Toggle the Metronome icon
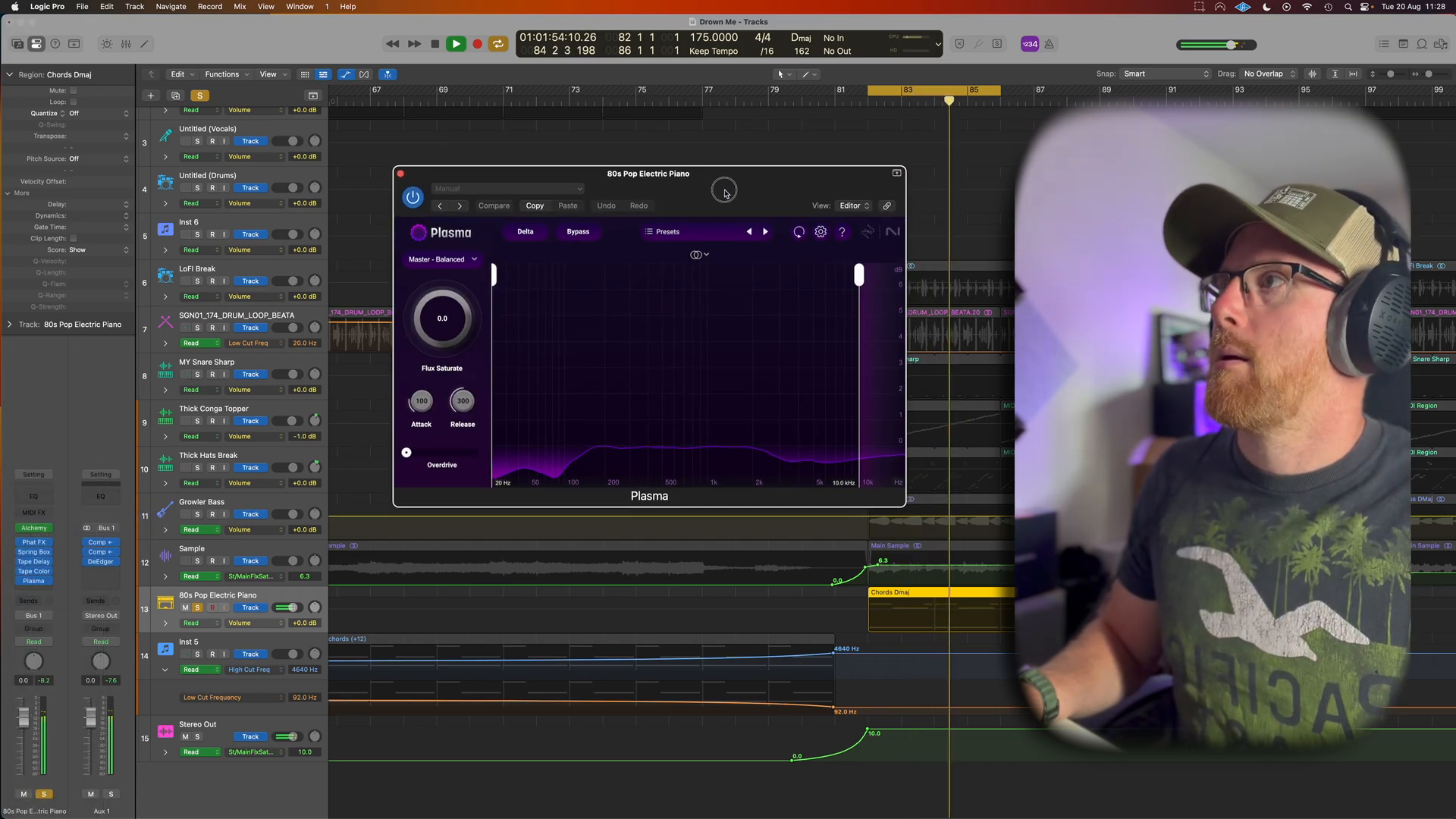 click(x=1049, y=44)
